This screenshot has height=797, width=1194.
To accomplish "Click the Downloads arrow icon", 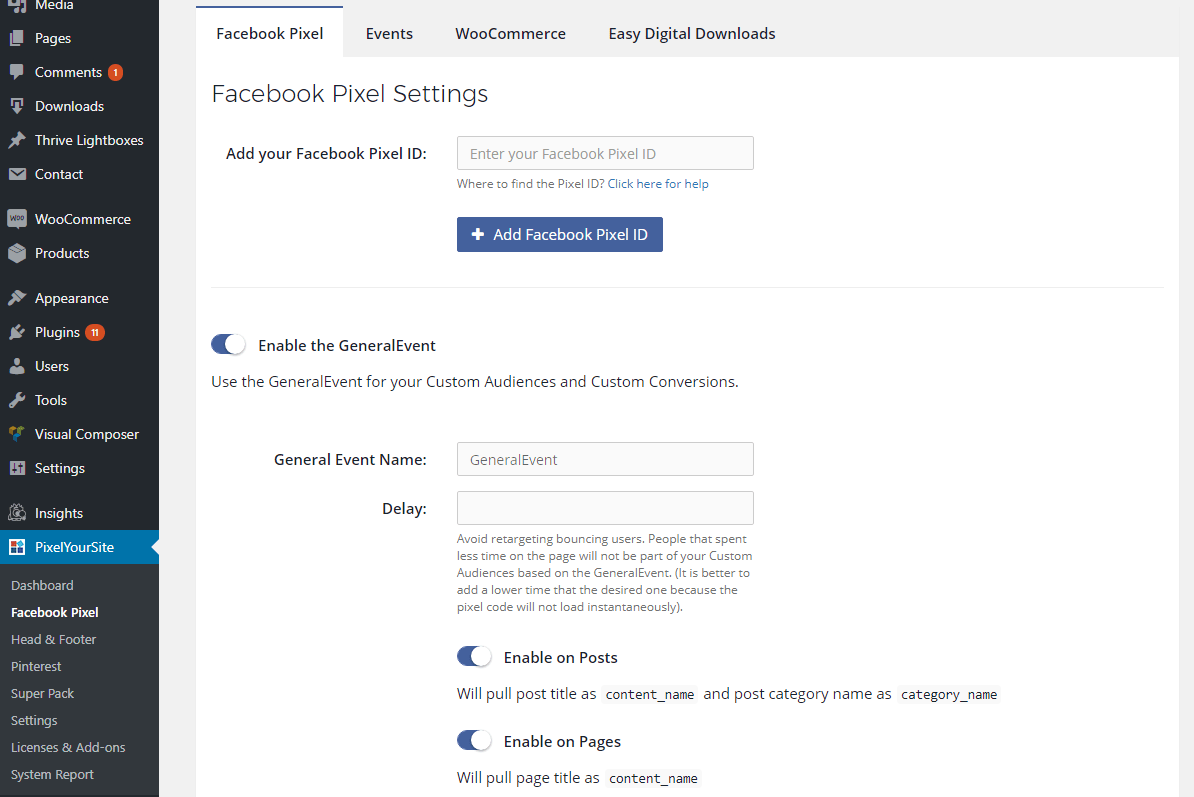I will [17, 107].
